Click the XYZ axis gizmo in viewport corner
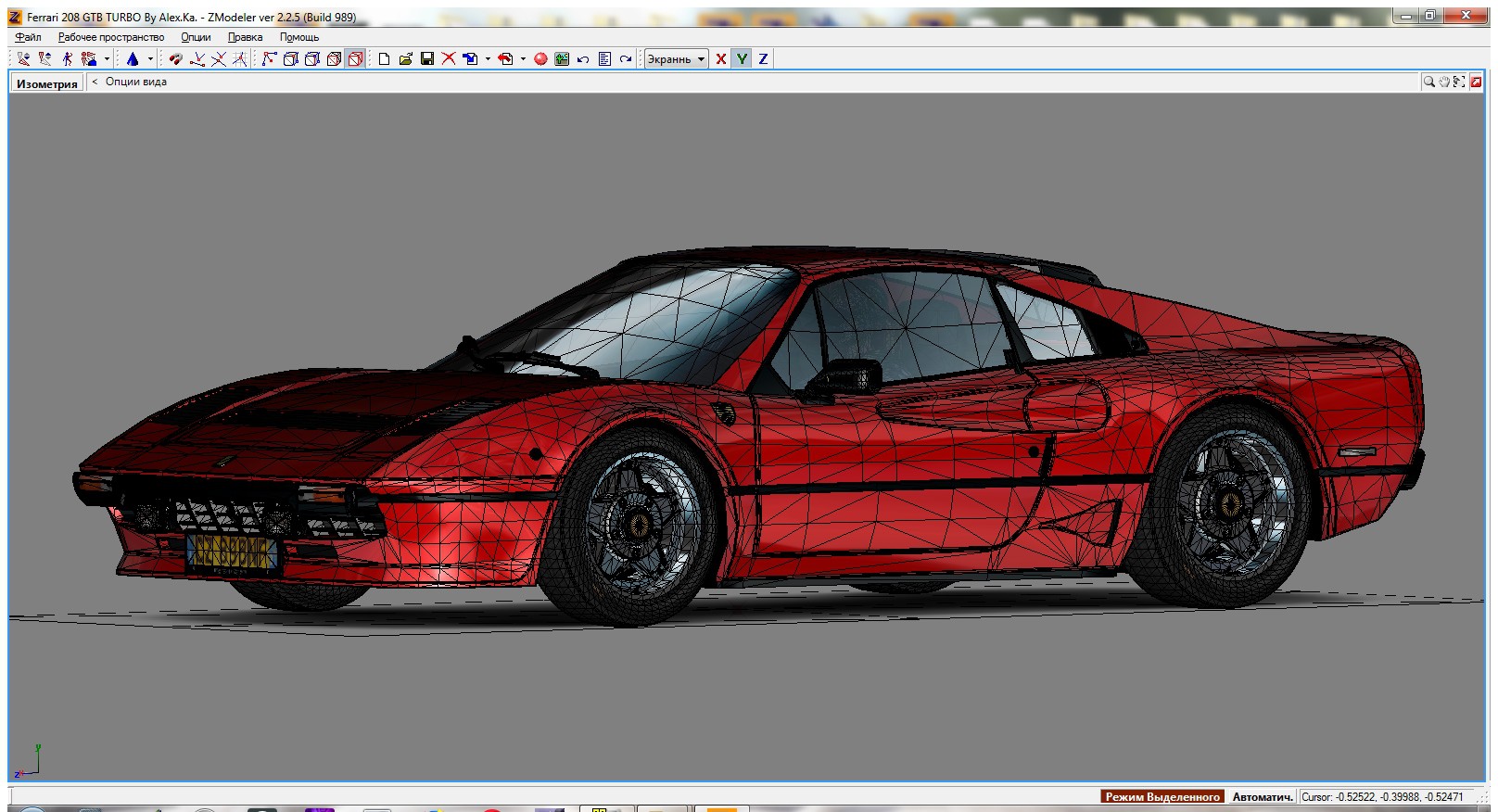The width and height of the screenshot is (1498, 812). click(27, 760)
